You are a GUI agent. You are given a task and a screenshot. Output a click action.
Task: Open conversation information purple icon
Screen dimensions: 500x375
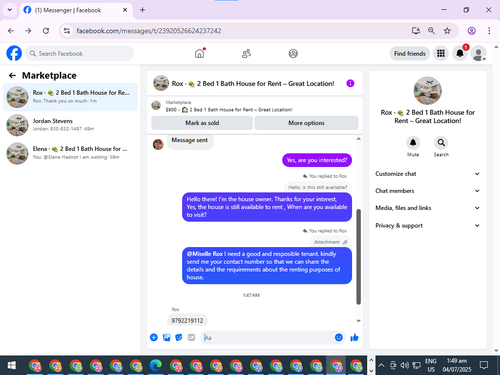[x=350, y=83]
